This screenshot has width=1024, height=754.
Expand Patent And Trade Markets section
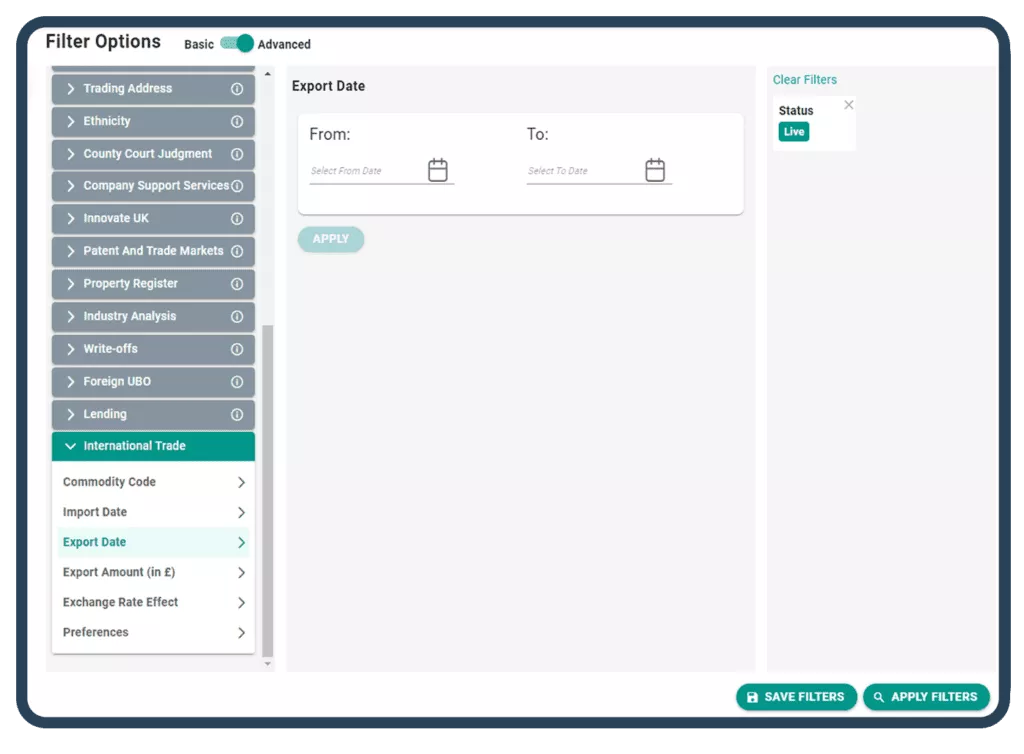click(x=153, y=251)
